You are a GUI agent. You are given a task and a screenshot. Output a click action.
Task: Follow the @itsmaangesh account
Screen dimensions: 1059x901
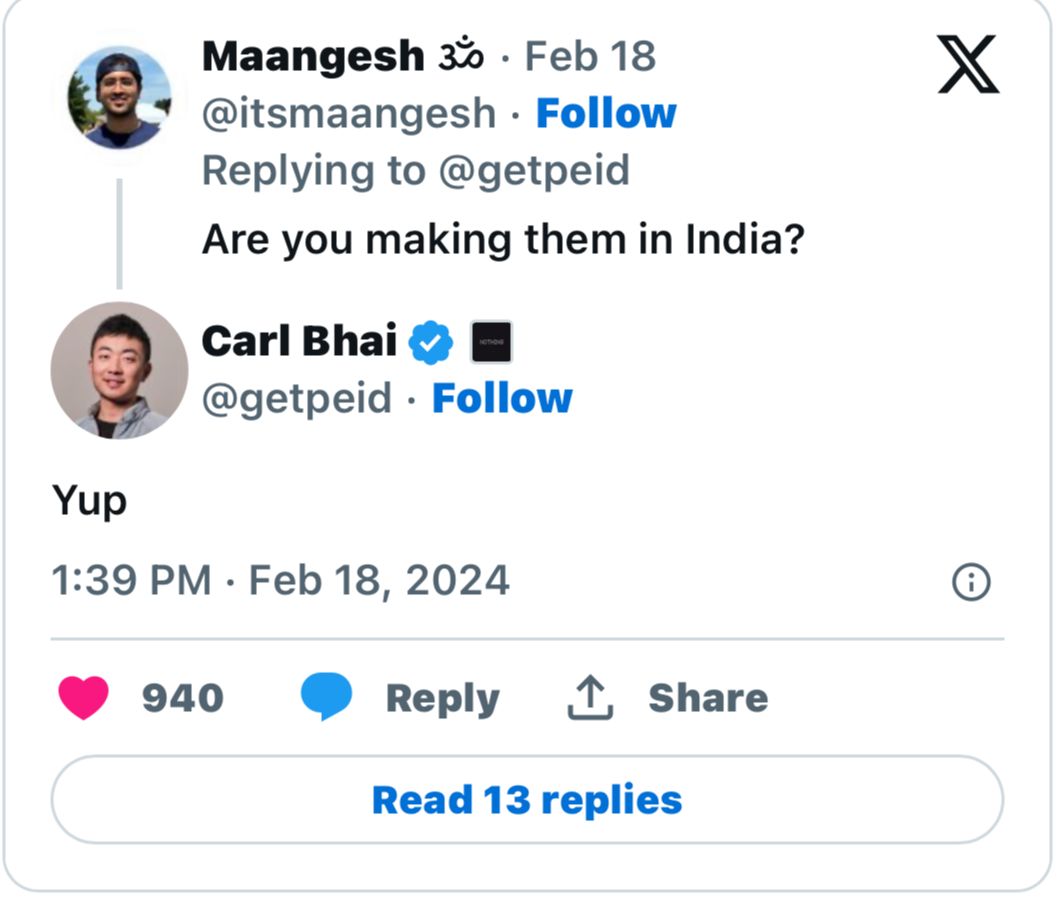tap(607, 113)
